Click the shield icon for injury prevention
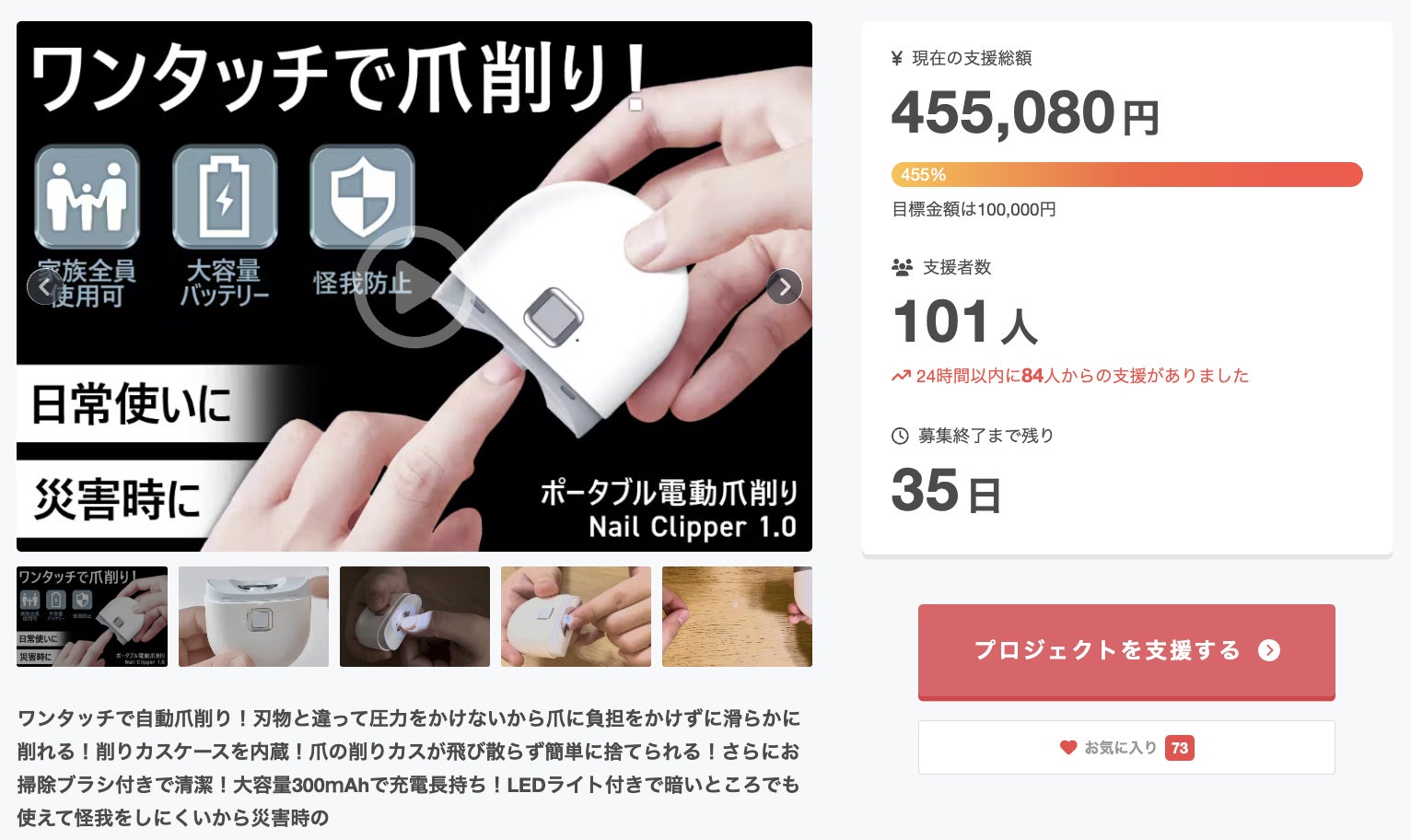Viewport: 1411px width, 840px height. coord(362,197)
